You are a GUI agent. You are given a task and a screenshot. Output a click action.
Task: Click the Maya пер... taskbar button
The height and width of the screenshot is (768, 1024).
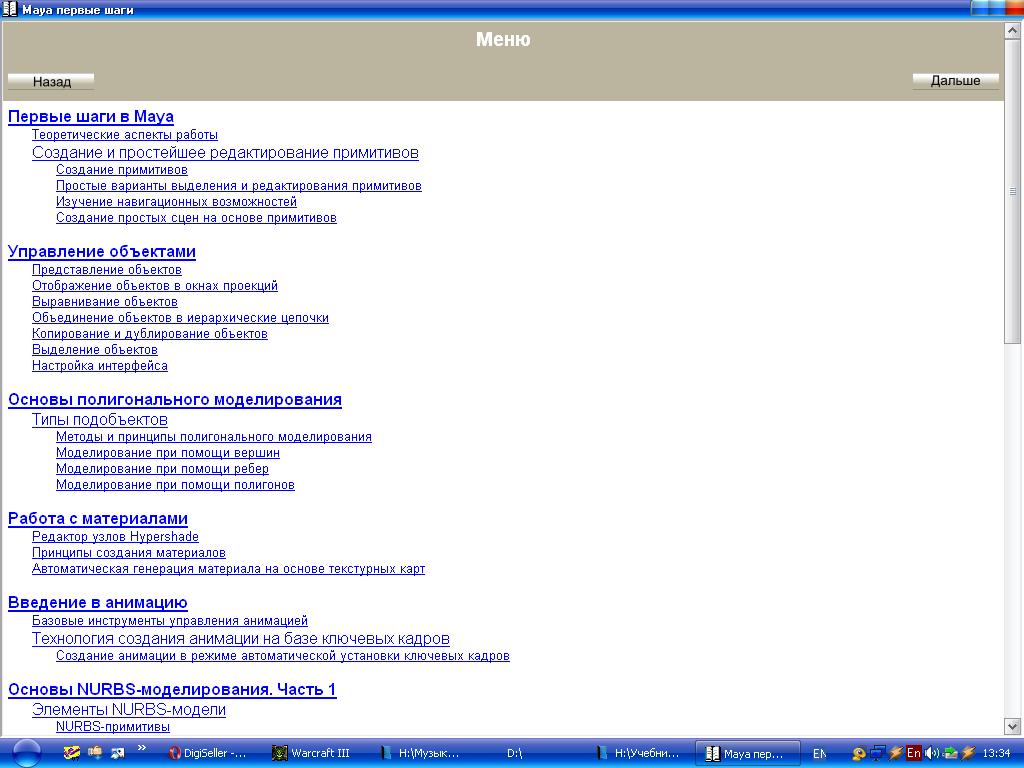point(746,753)
